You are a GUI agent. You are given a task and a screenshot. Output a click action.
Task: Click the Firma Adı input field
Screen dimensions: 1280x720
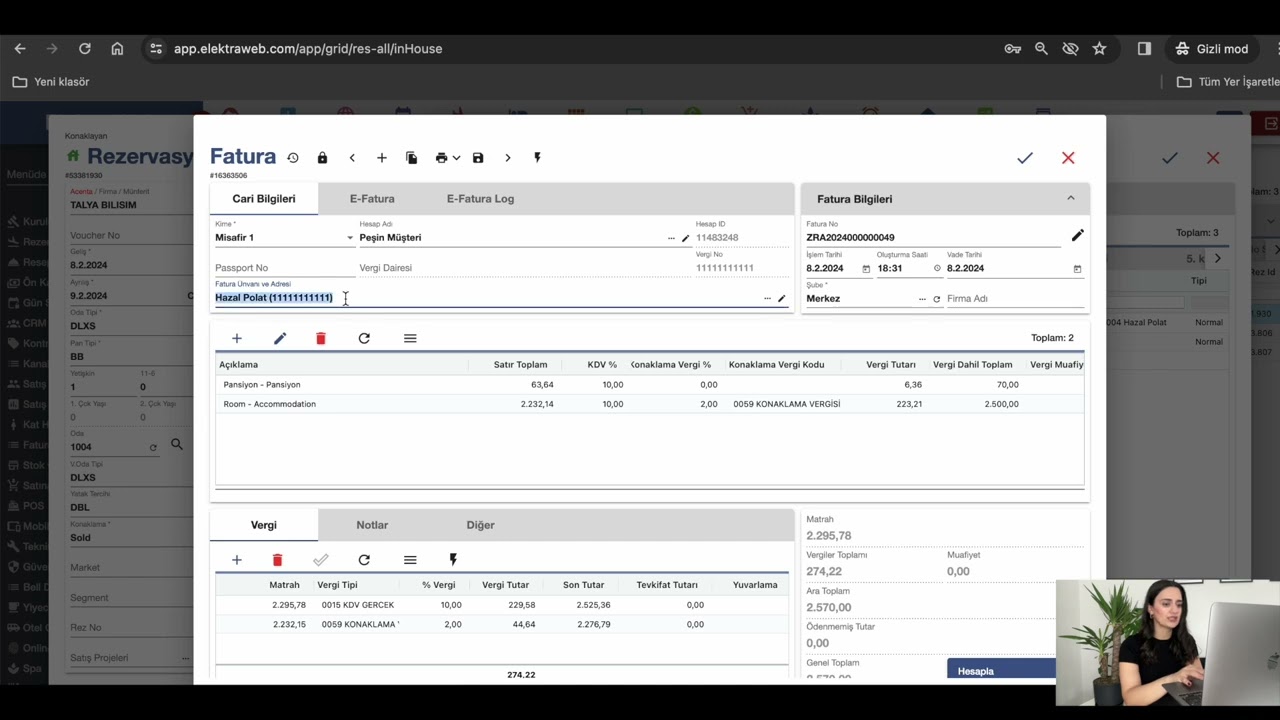coord(1015,298)
